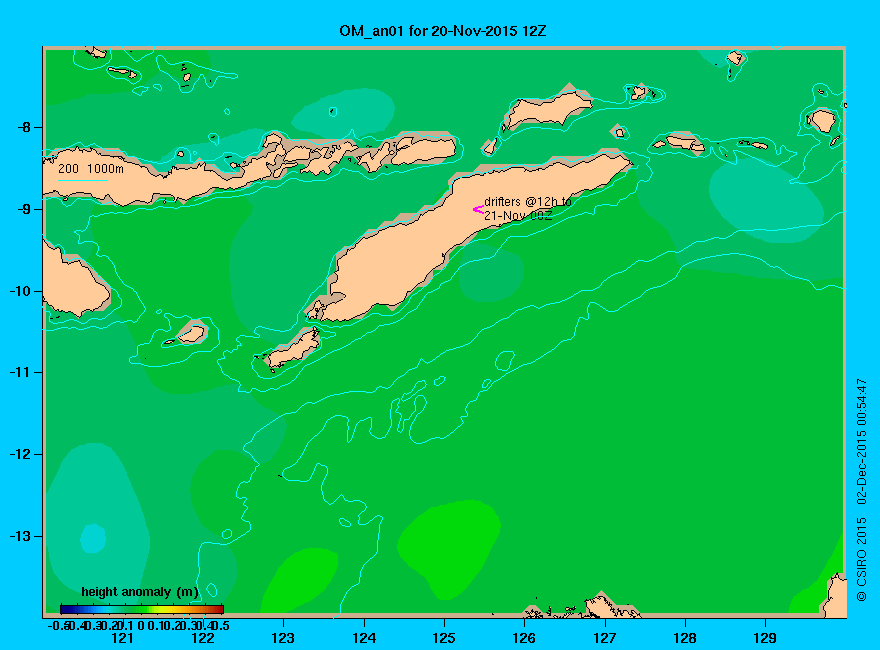Click the 122 longitude axis label
The width and height of the screenshot is (880, 650).
[203, 638]
